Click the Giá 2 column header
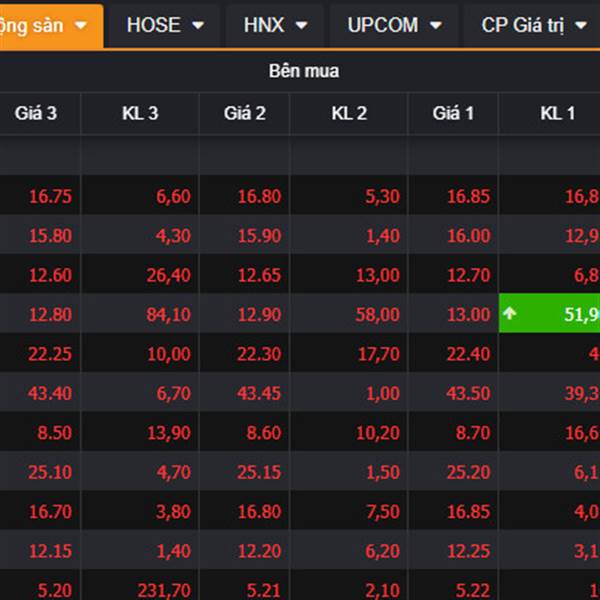This screenshot has width=600, height=600. (x=245, y=114)
